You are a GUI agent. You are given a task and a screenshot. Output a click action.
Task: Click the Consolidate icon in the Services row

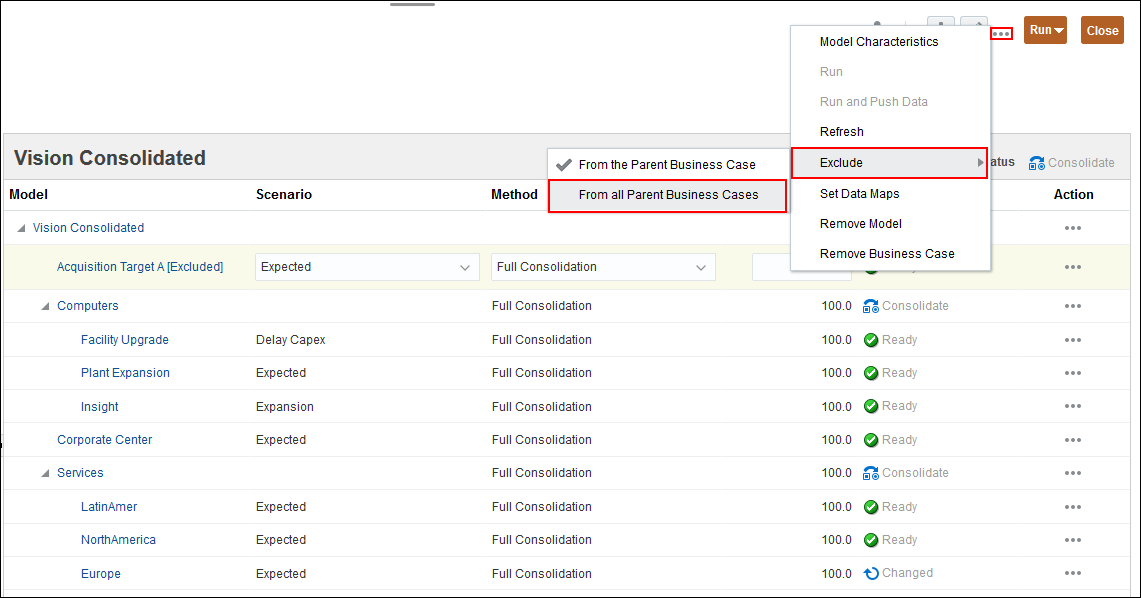coord(871,473)
